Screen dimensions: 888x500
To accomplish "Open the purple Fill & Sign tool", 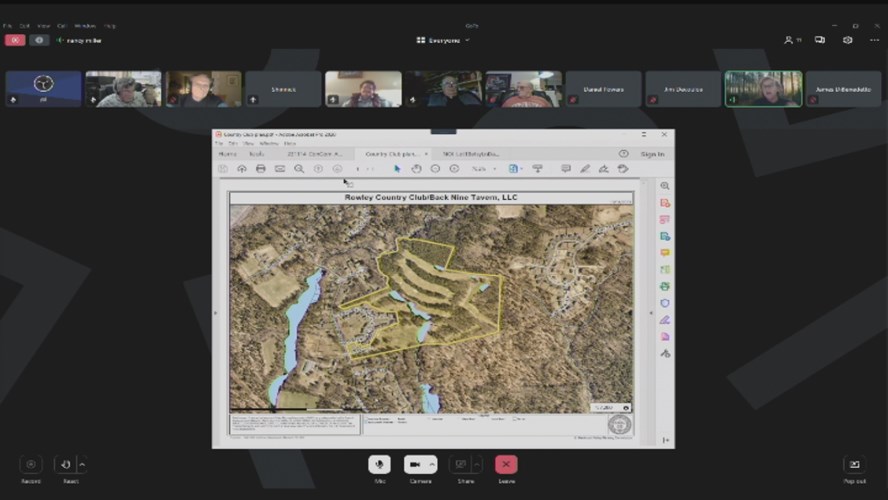I will (665, 320).
